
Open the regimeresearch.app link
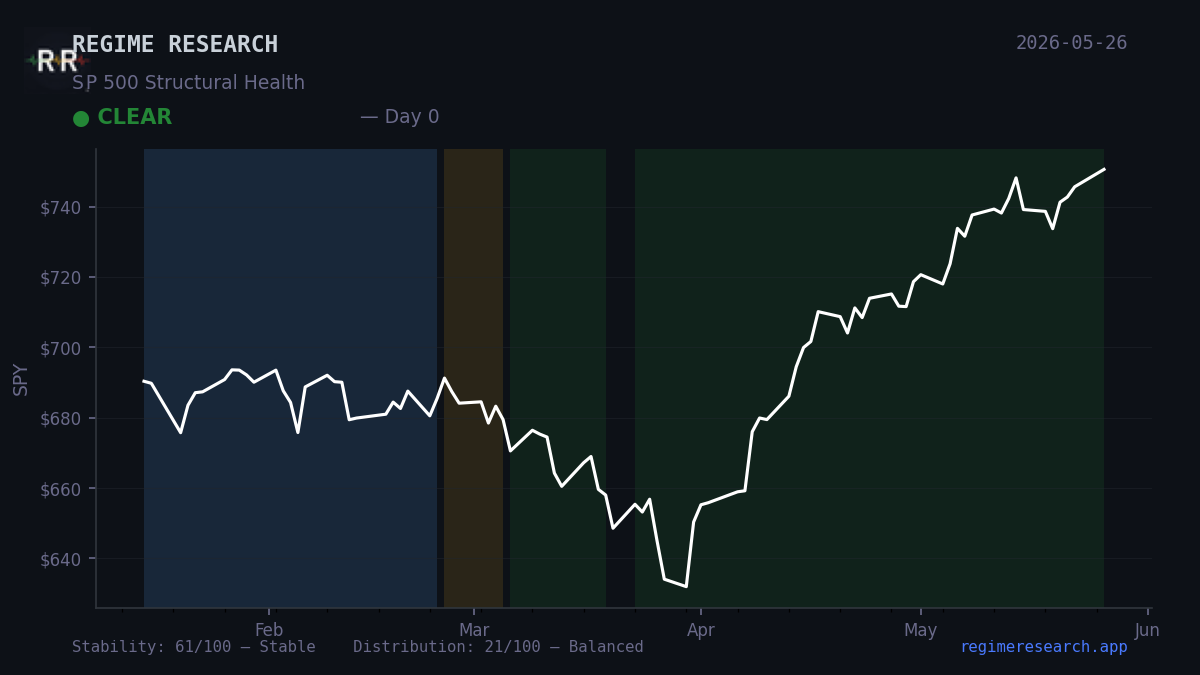(1043, 647)
